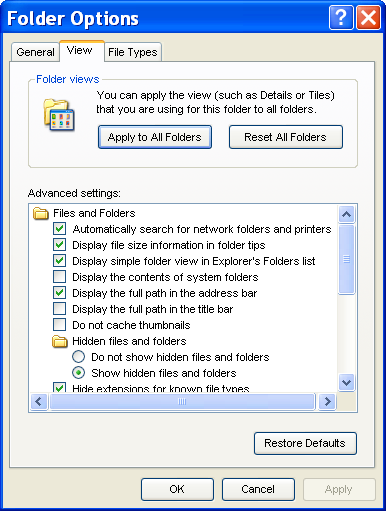Viewport: 386px width, 511px height.
Task: Click Restore Defaults button
Action: tap(305, 443)
